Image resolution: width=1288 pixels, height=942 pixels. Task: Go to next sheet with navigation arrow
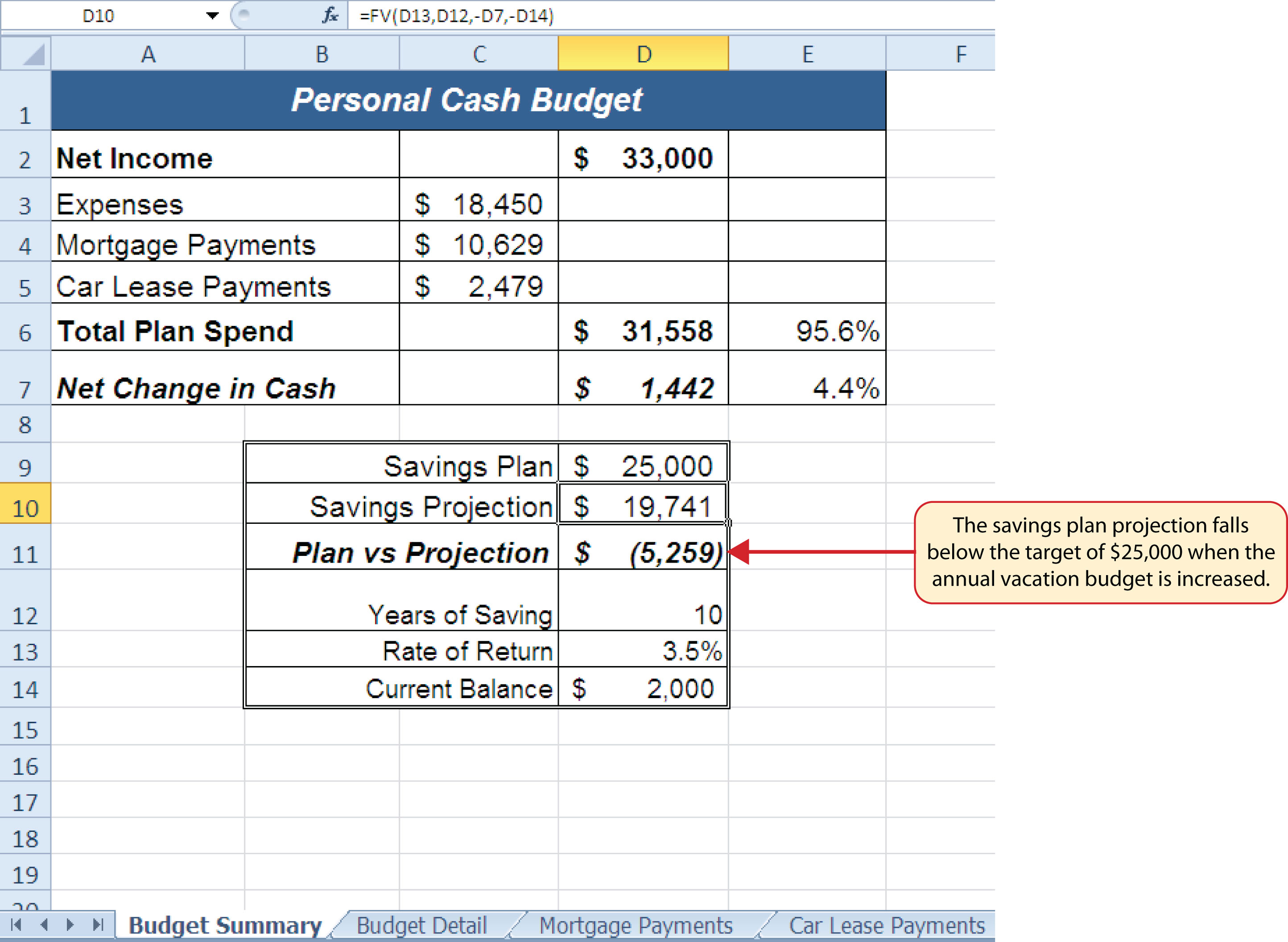pyautogui.click(x=70, y=924)
